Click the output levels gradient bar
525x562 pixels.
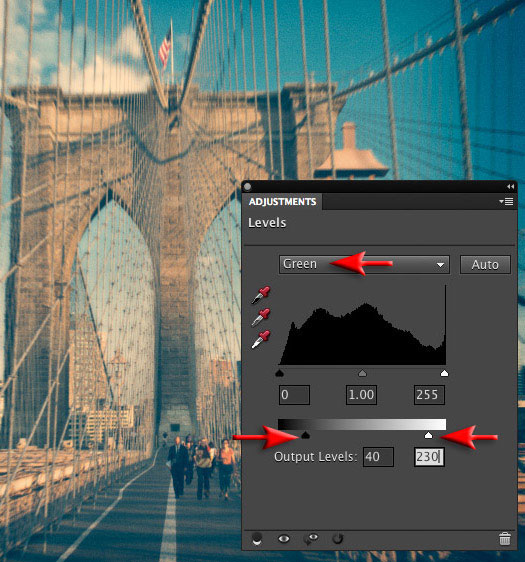[362, 424]
